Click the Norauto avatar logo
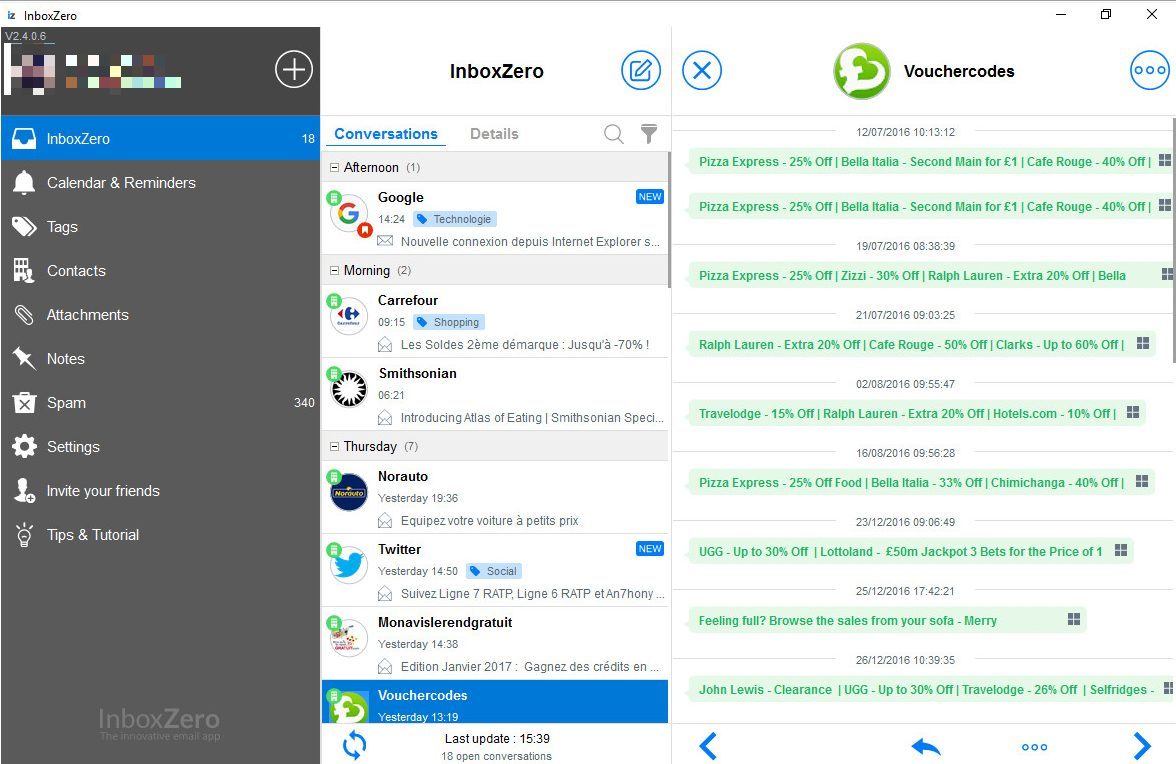This screenshot has width=1176, height=764. tap(349, 492)
